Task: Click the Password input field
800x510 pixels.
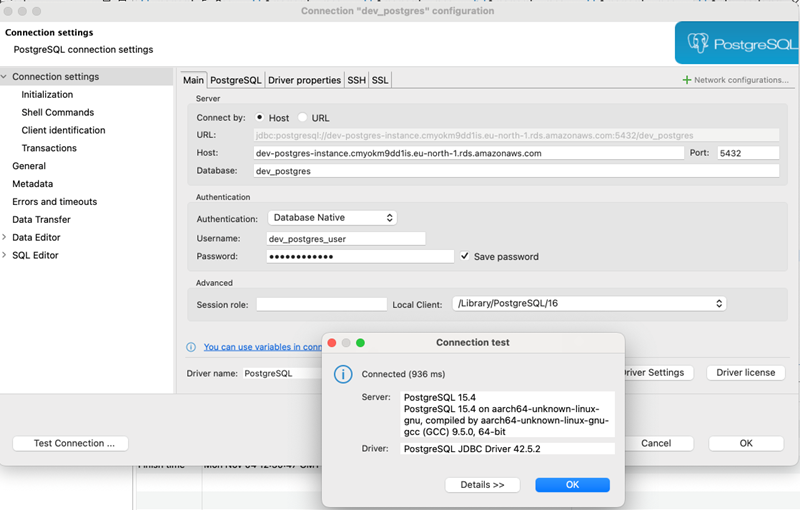Action: coord(360,257)
